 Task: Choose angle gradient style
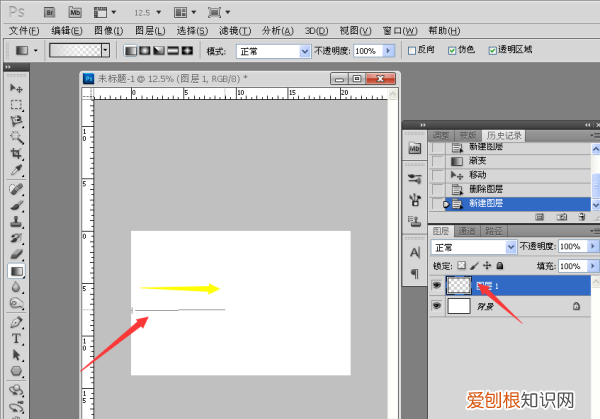click(x=159, y=51)
